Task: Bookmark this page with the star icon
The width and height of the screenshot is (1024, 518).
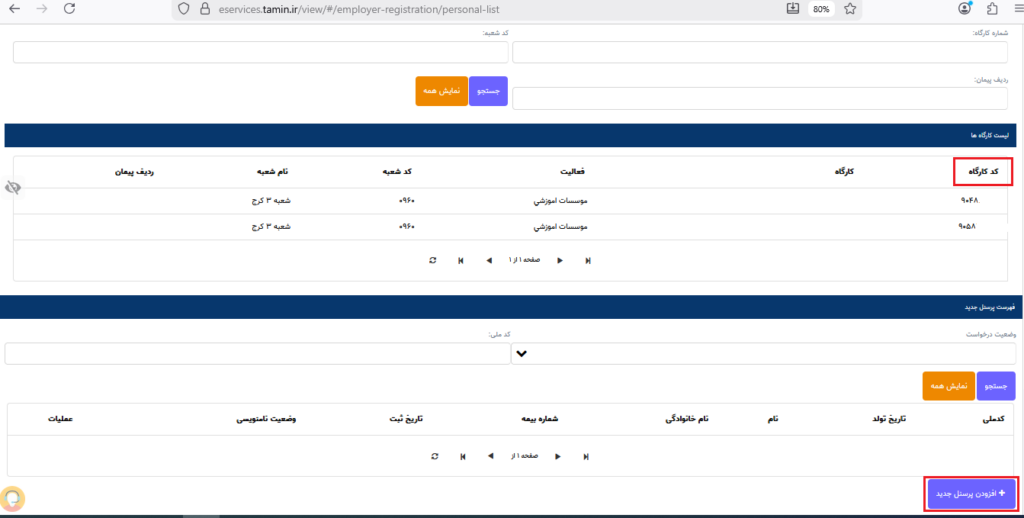Action: point(850,9)
